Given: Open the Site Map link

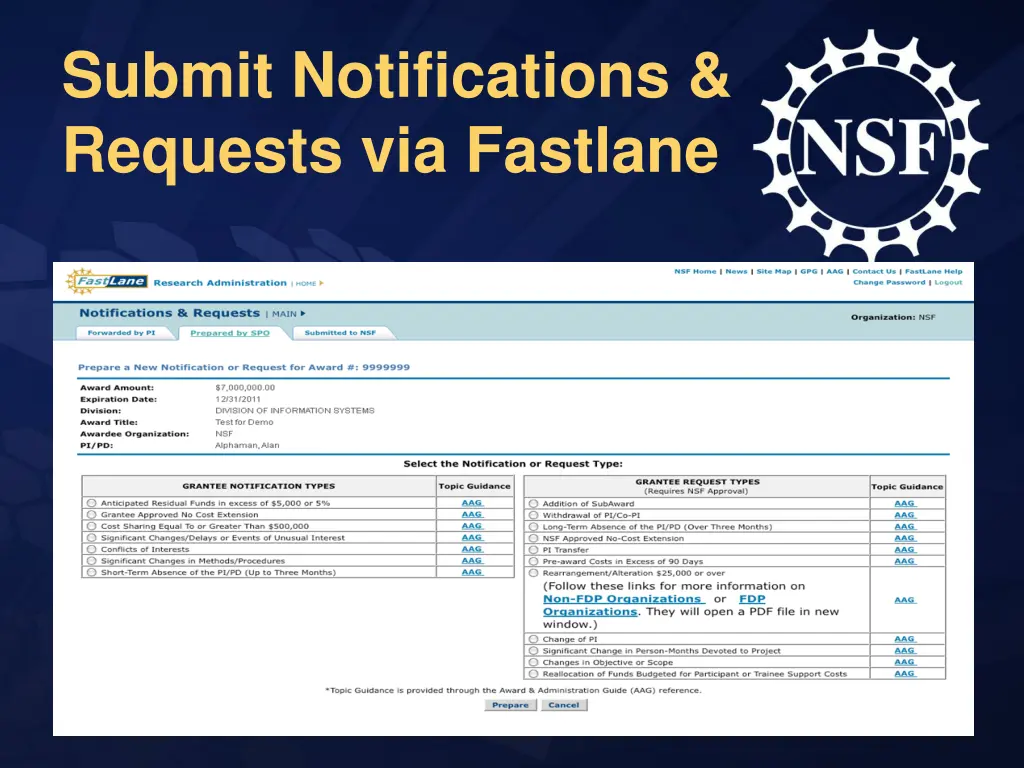Looking at the screenshot, I should click(x=774, y=272).
